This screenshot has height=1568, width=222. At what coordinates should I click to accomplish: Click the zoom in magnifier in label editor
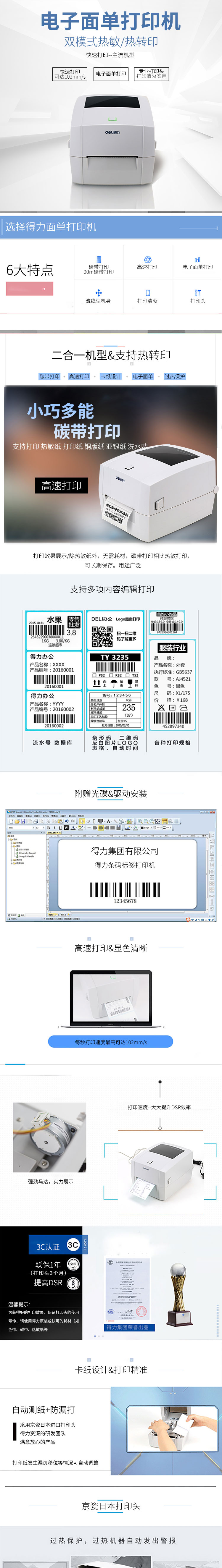[140, 821]
